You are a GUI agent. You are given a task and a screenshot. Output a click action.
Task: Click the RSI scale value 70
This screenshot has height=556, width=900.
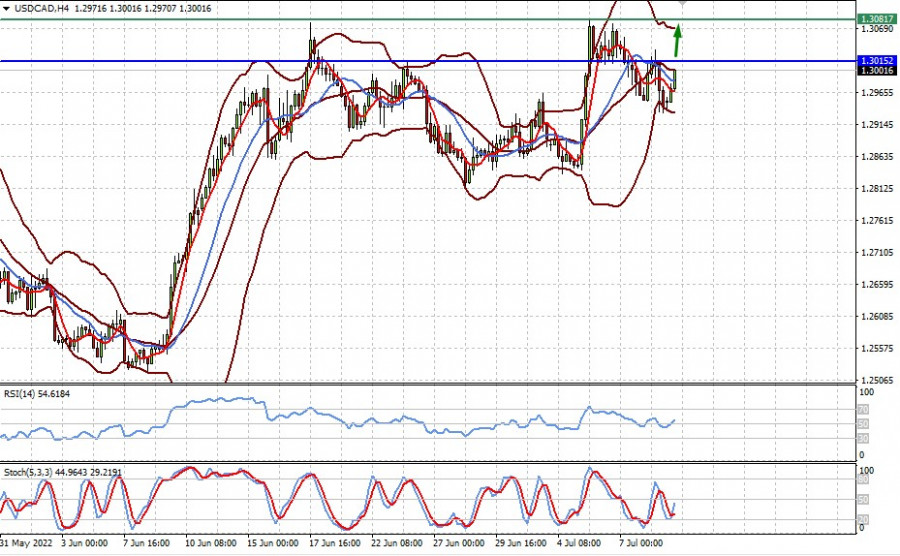(864, 410)
